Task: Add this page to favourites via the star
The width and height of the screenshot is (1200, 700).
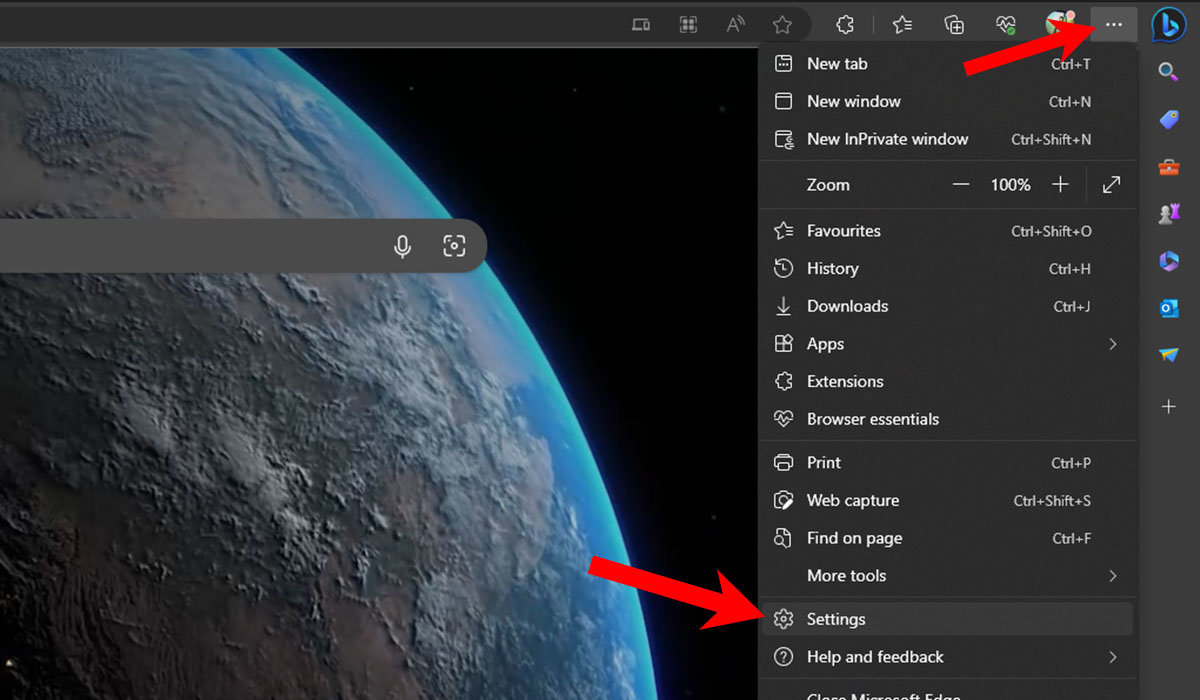Action: pos(784,24)
